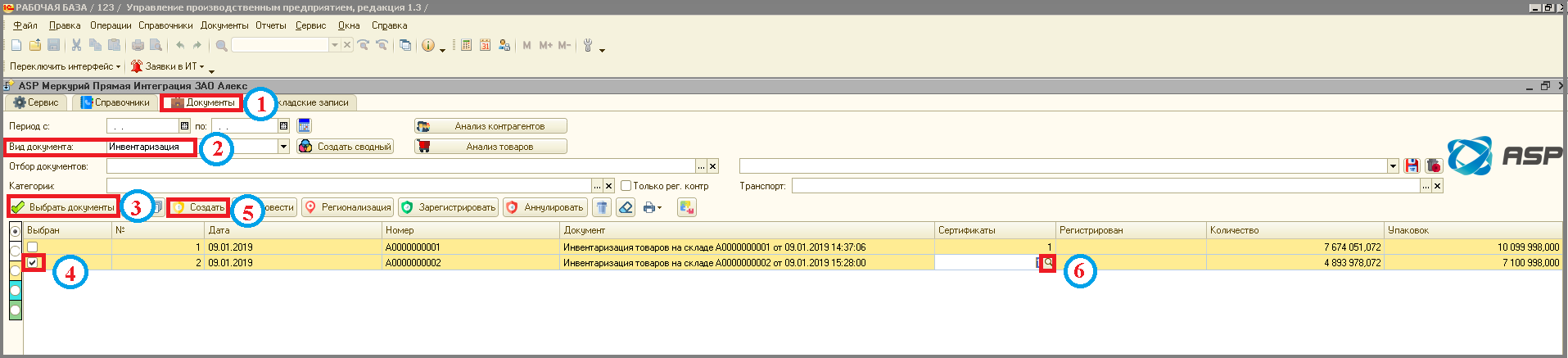The height and width of the screenshot is (358, 1568).
Task: Expand the Заявки в ИТ dropdown
Action: coord(202,67)
